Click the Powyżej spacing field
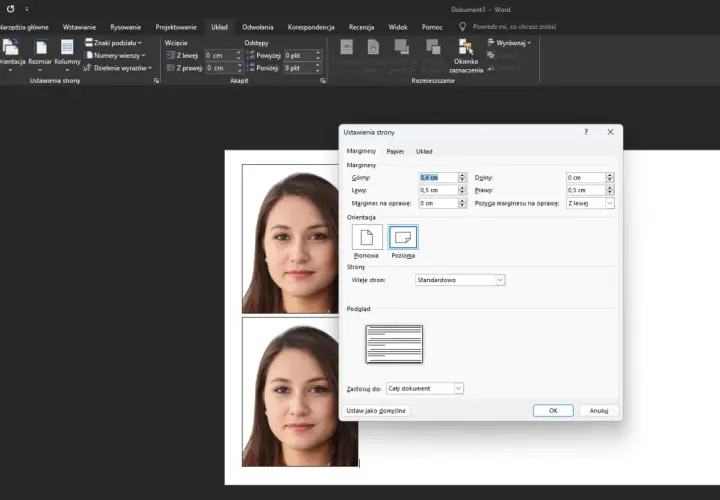Viewport: 720px width, 500px height. click(x=302, y=56)
